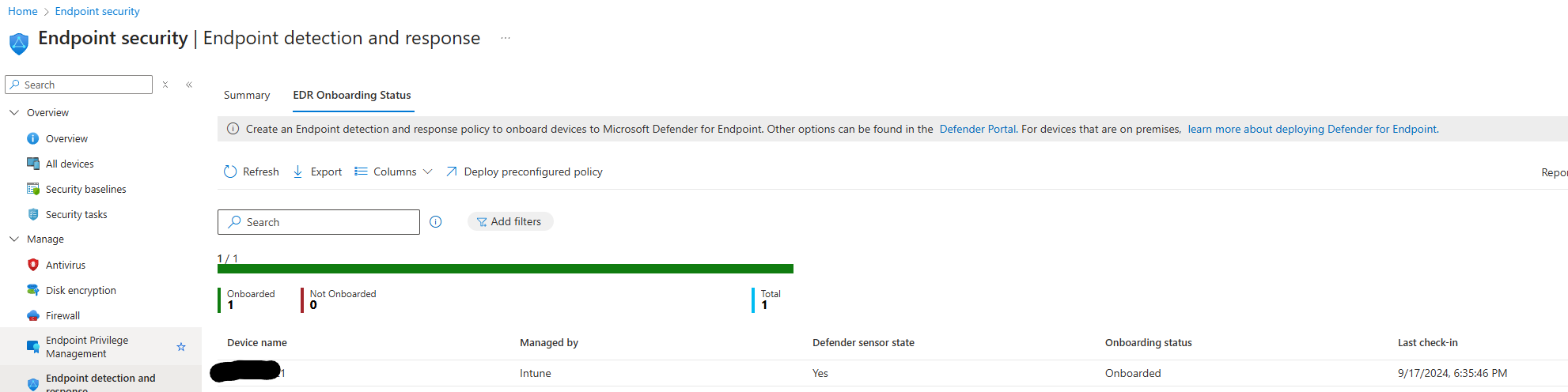
Task: Click the Deploy preconfigured policy arrow icon
Action: (x=452, y=171)
